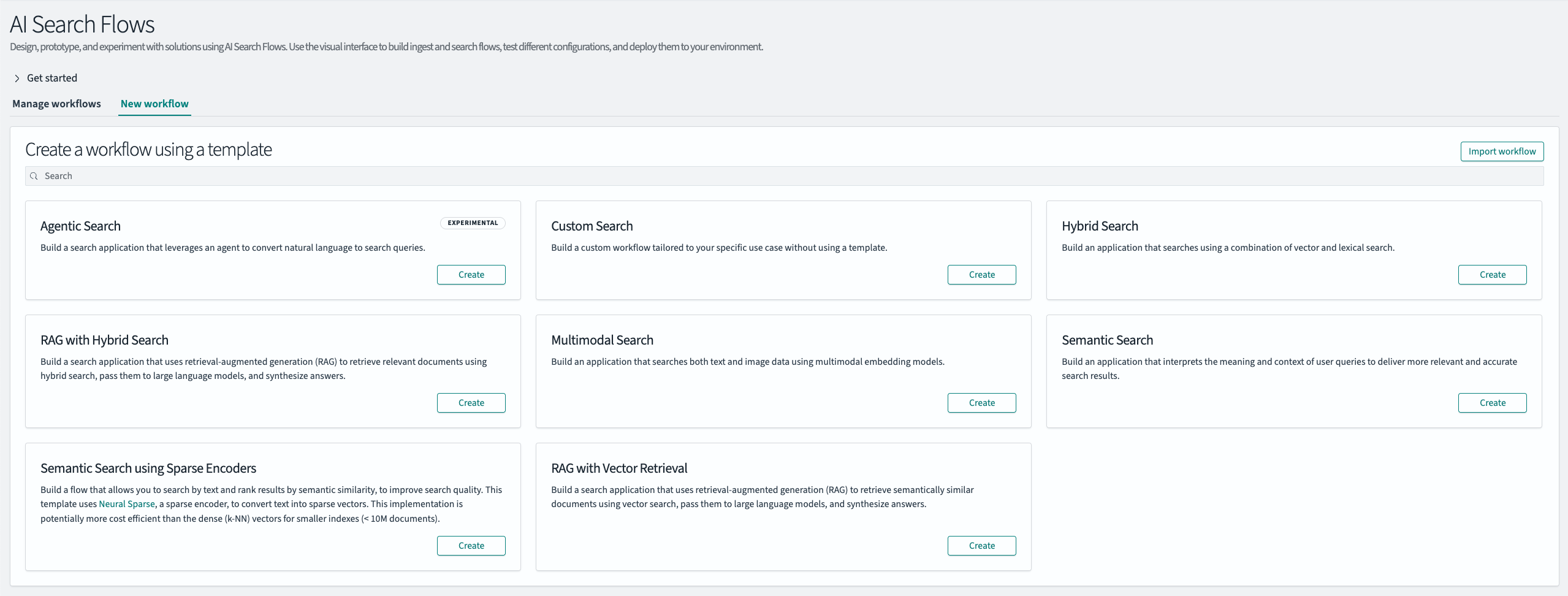Open the Neural Sparse documentation link
The height and width of the screenshot is (596, 1568).
pyautogui.click(x=127, y=503)
